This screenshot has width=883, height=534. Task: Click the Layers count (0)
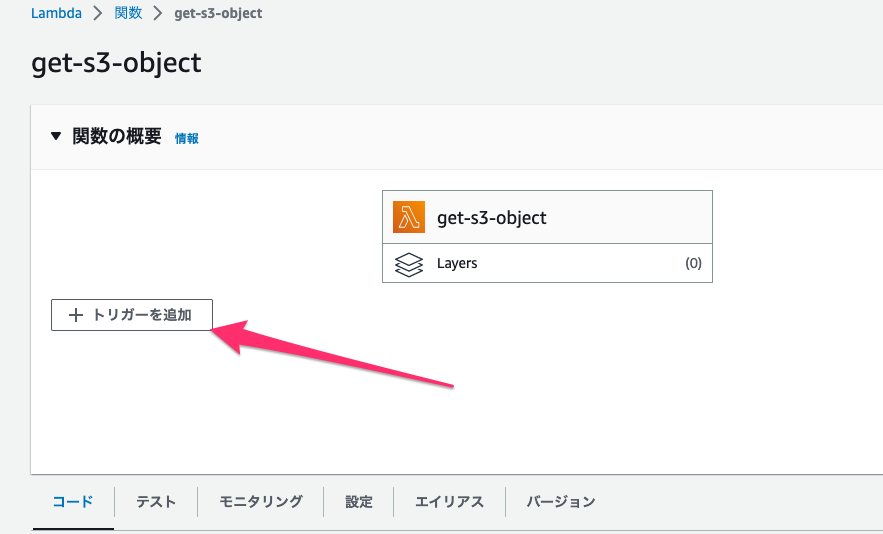(693, 263)
